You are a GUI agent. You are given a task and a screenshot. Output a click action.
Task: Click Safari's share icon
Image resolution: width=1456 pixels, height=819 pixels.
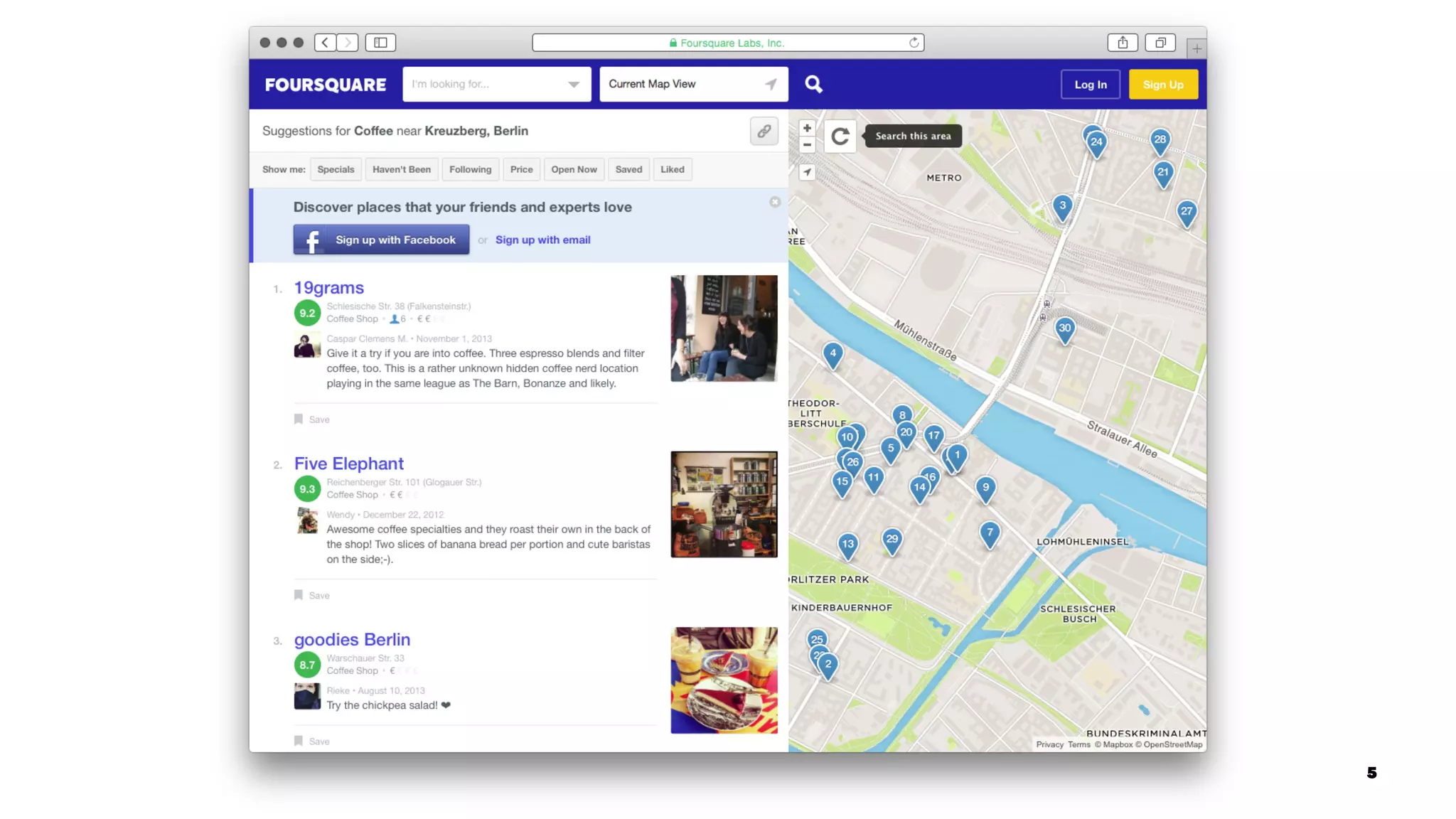coord(1122,43)
